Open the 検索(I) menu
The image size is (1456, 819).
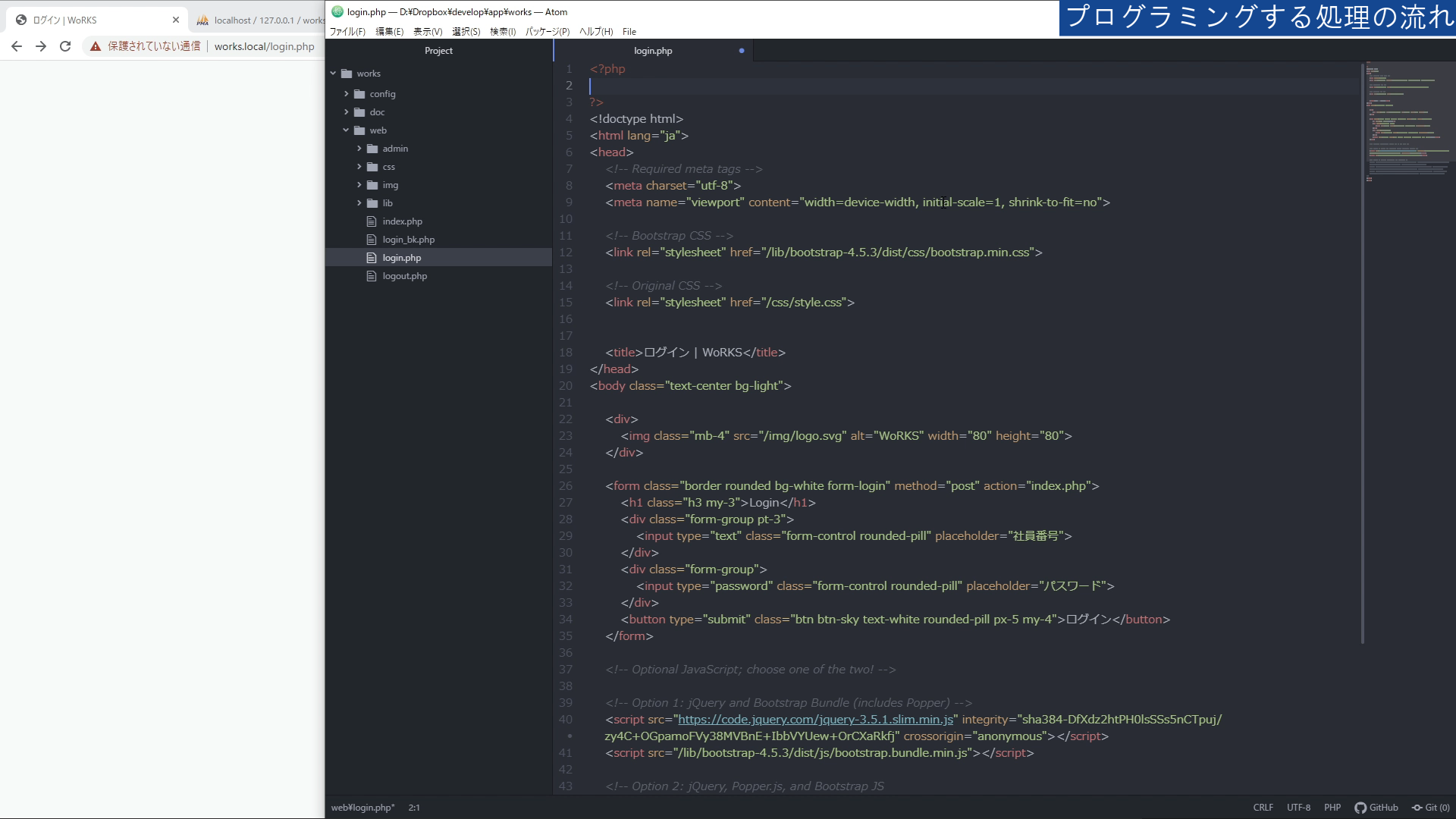(503, 32)
